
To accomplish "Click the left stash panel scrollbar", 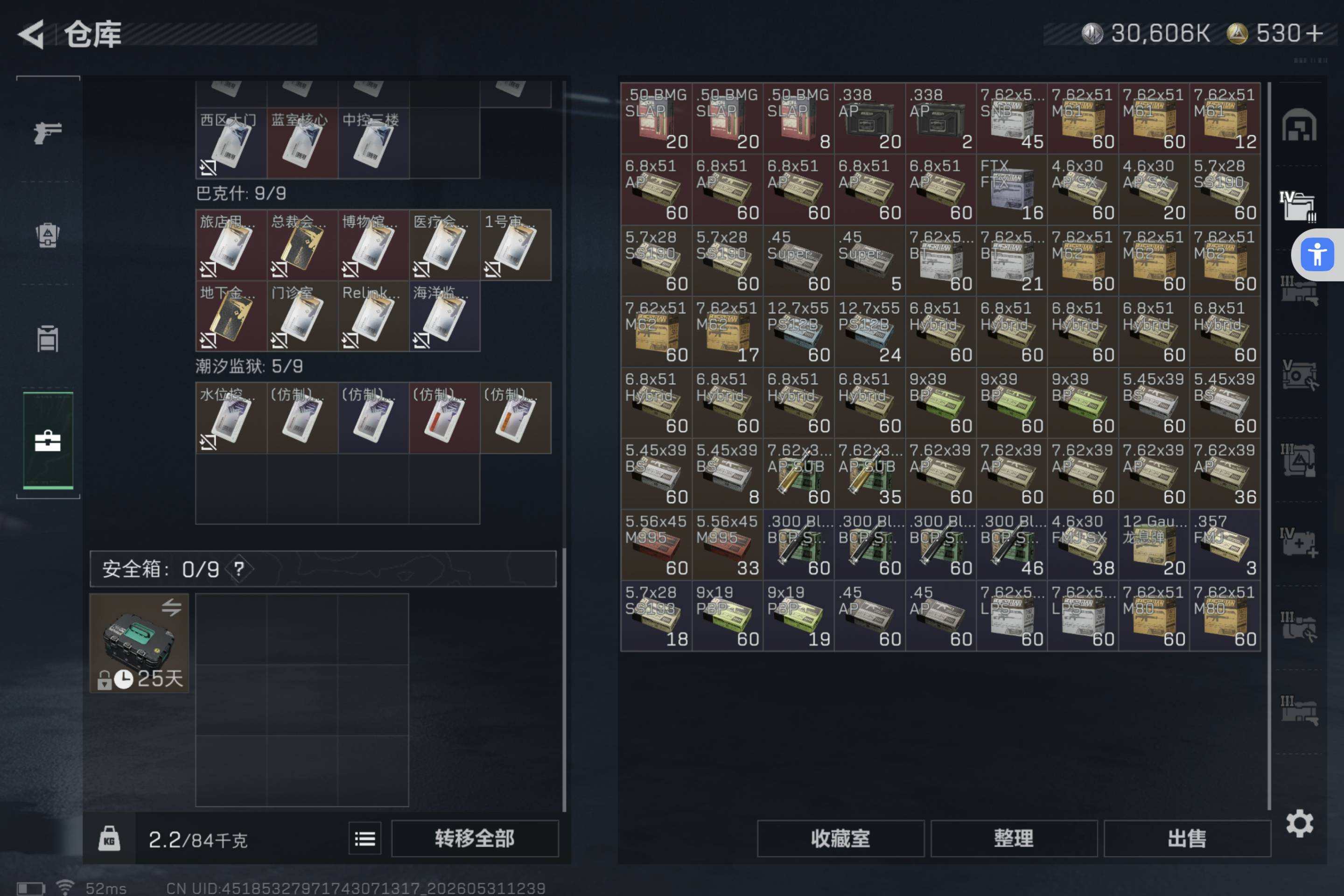I will coord(565,680).
